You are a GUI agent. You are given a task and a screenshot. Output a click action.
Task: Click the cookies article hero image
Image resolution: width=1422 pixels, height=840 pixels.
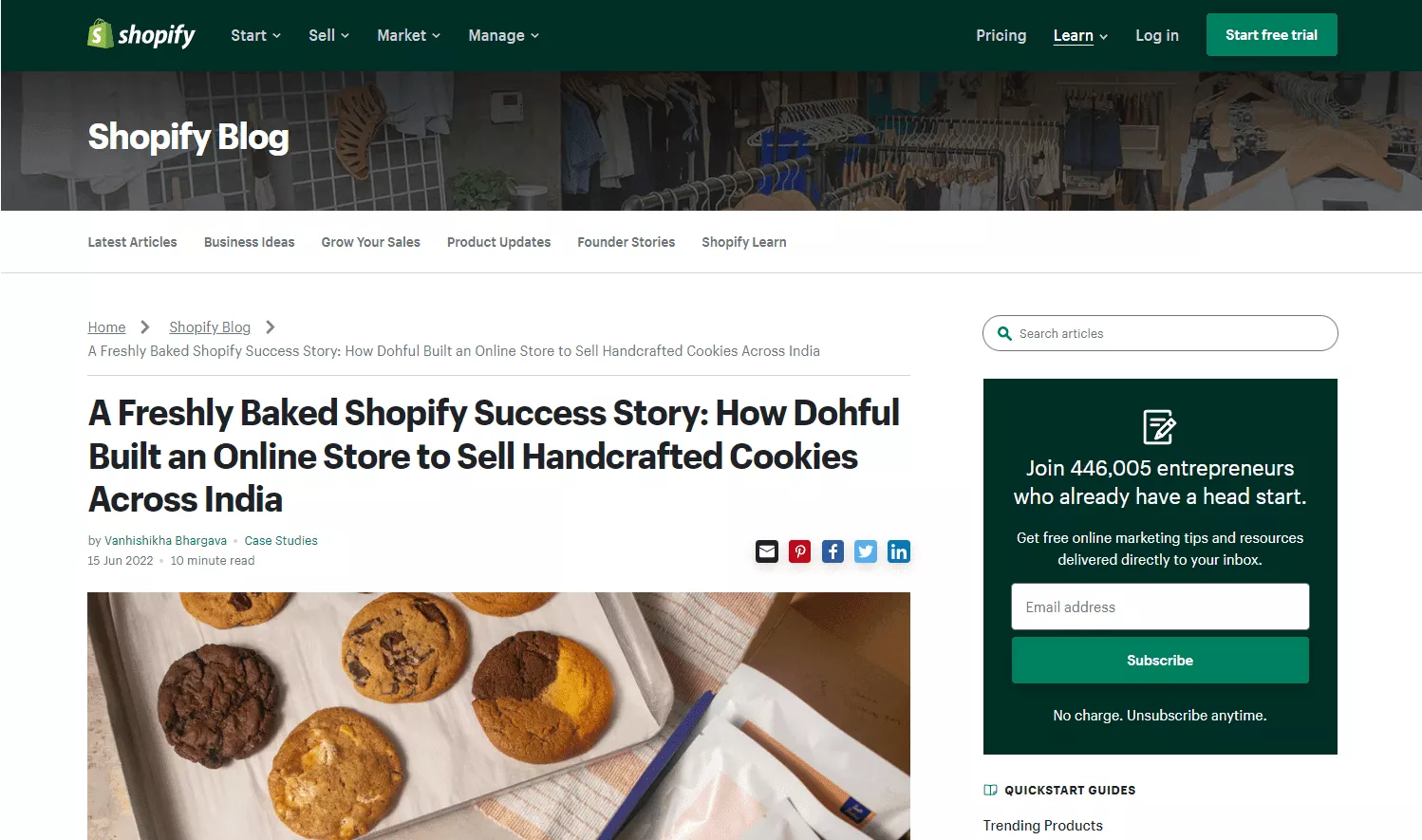[x=498, y=716]
